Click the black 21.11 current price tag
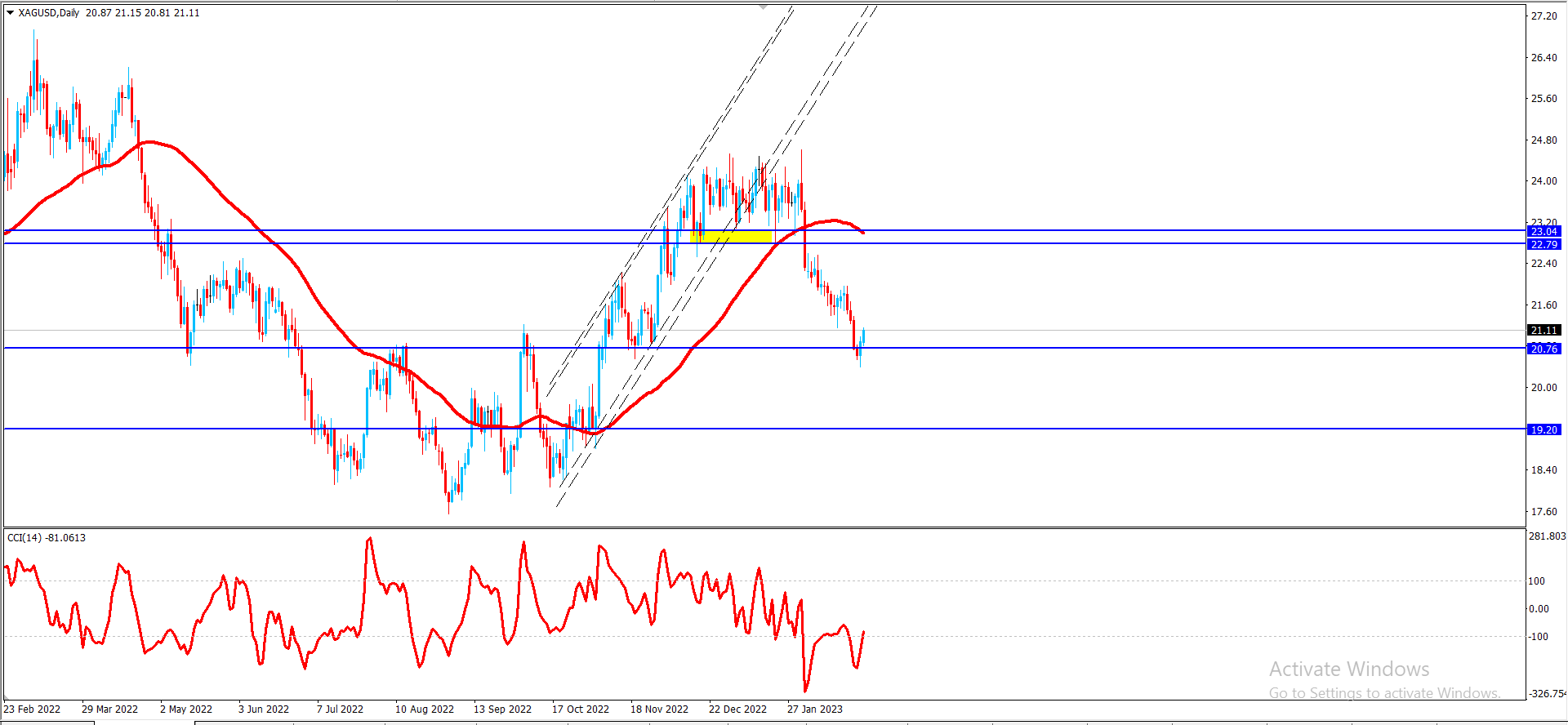The width and height of the screenshot is (1568, 725). click(1543, 331)
